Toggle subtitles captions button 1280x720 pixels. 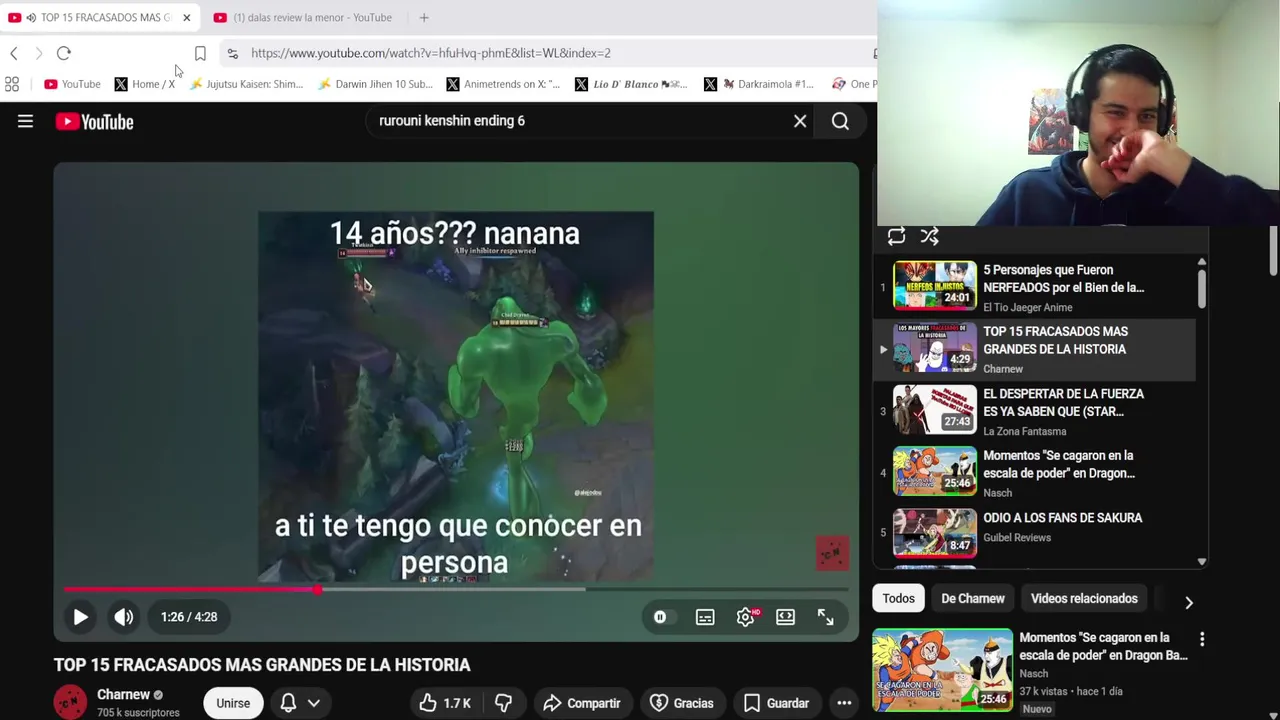point(705,617)
